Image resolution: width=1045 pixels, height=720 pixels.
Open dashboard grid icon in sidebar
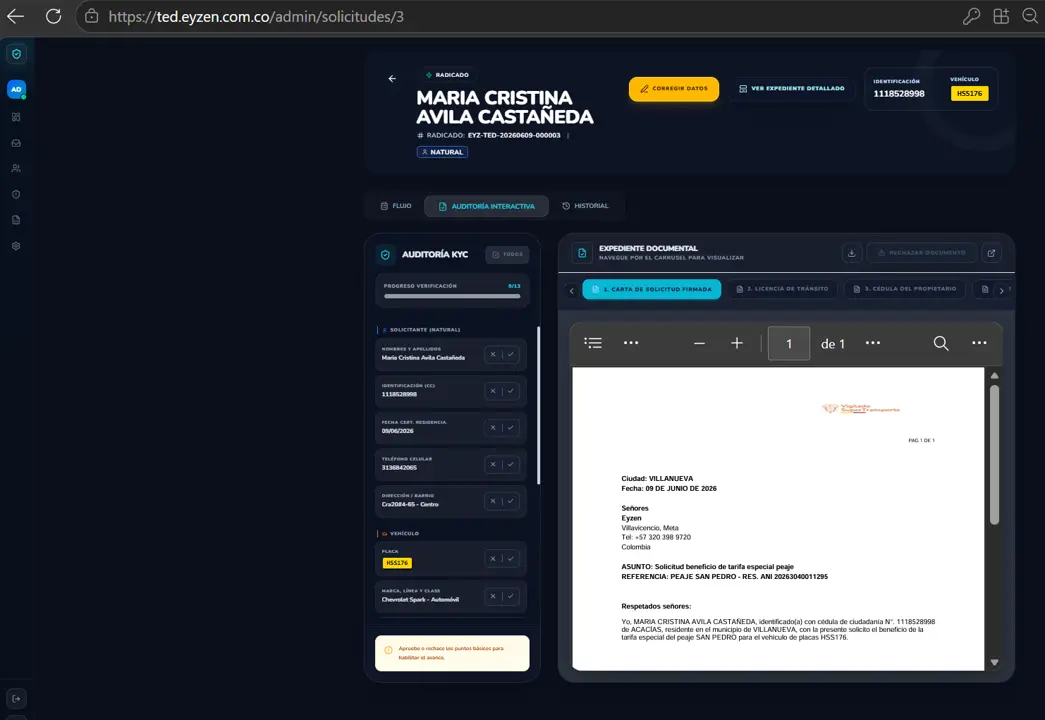pos(16,117)
